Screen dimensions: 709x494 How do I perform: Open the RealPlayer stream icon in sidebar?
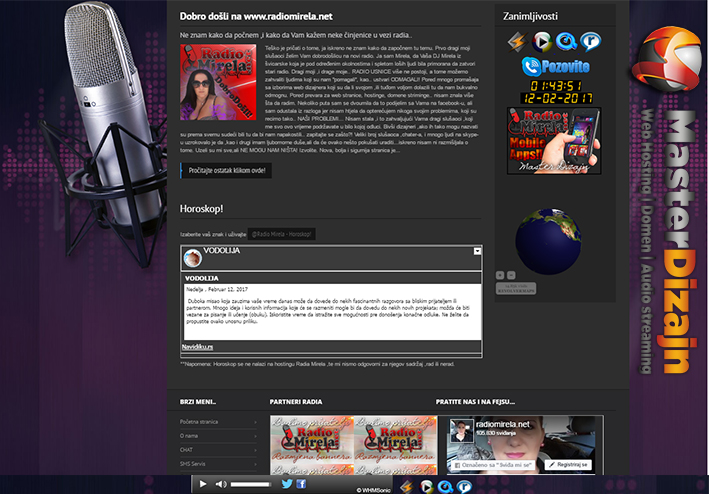[x=590, y=41]
